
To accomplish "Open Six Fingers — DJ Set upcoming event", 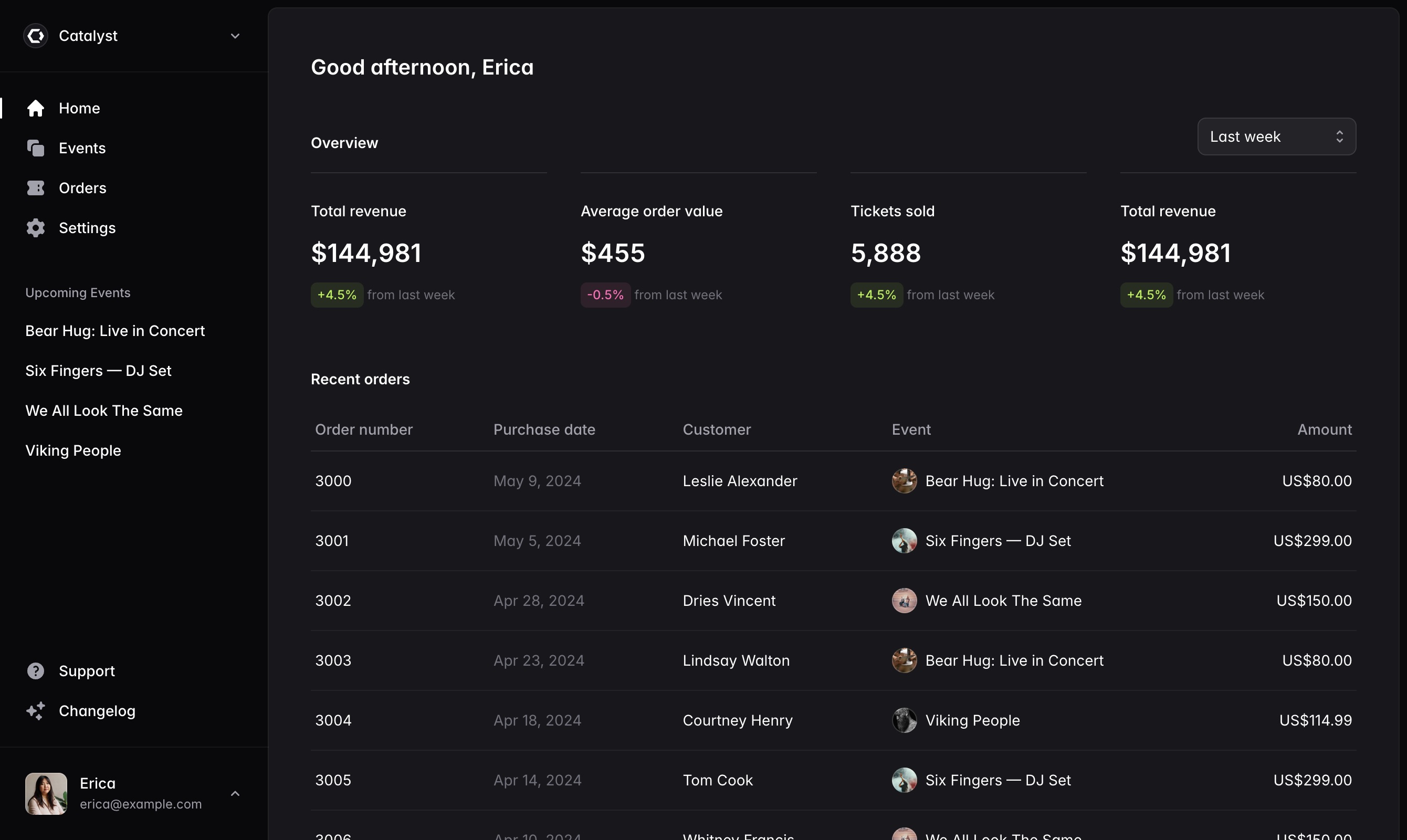I will tap(99, 371).
